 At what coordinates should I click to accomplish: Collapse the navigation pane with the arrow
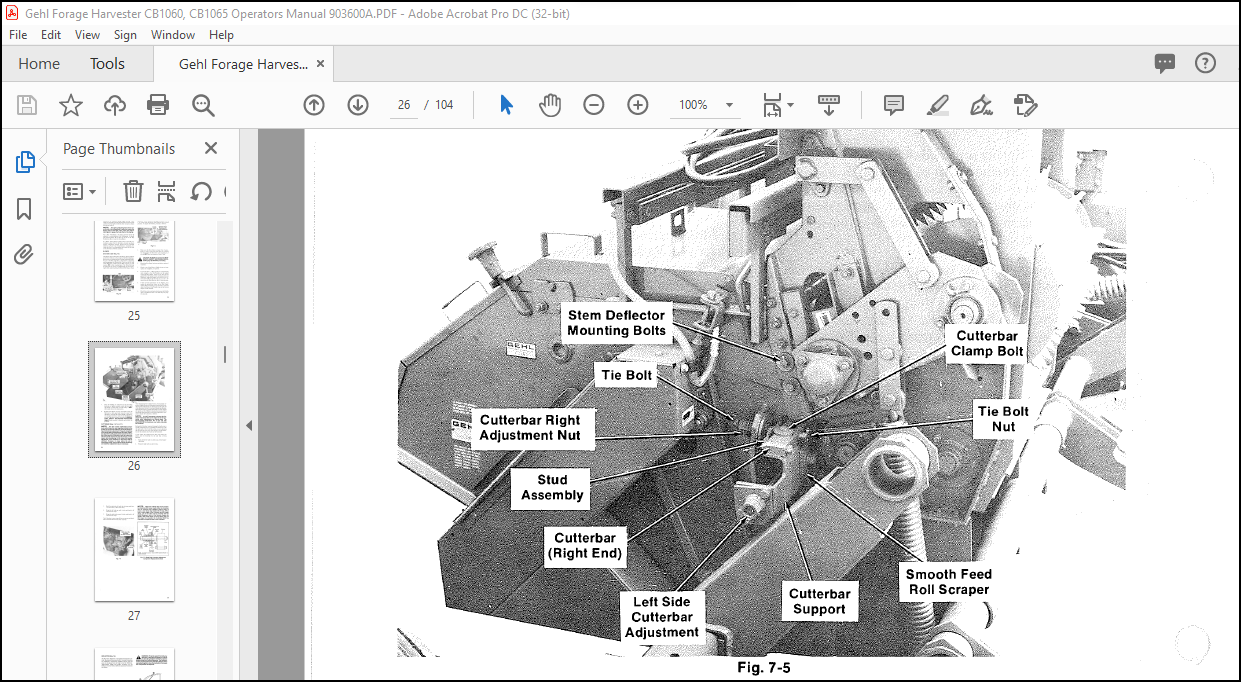tap(249, 425)
